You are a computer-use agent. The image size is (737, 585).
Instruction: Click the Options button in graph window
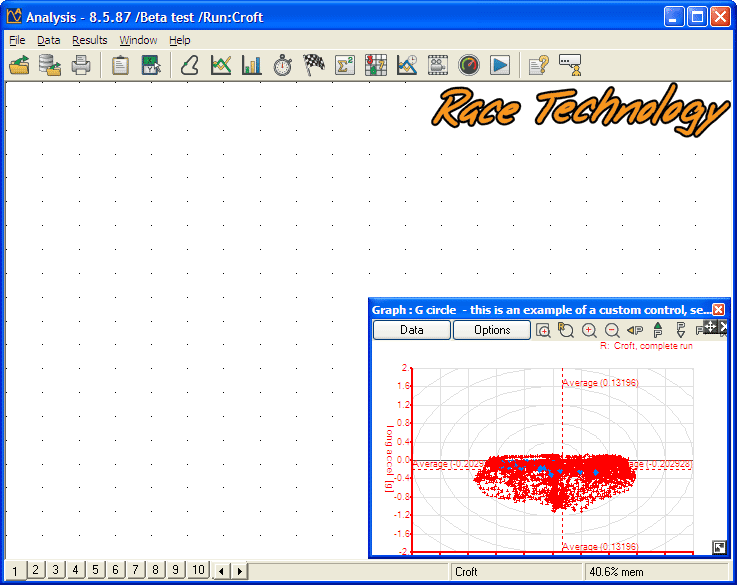coord(492,330)
